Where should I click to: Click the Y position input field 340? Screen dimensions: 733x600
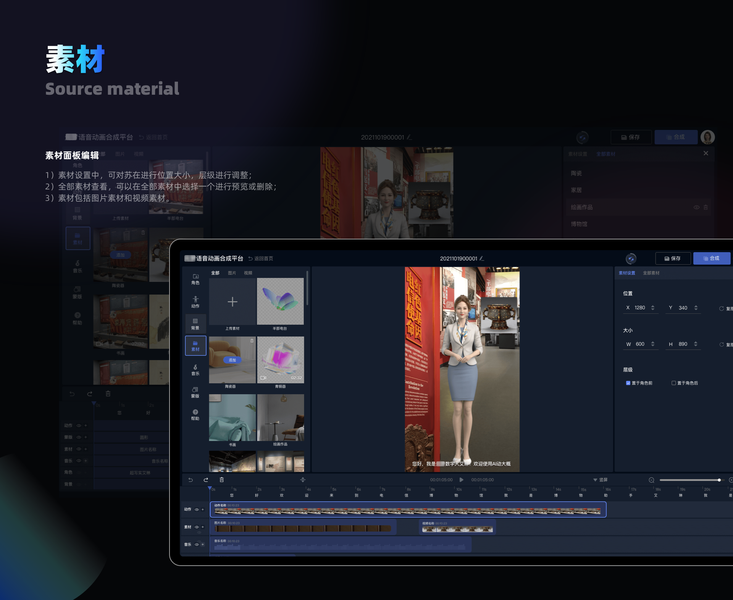[x=683, y=308]
